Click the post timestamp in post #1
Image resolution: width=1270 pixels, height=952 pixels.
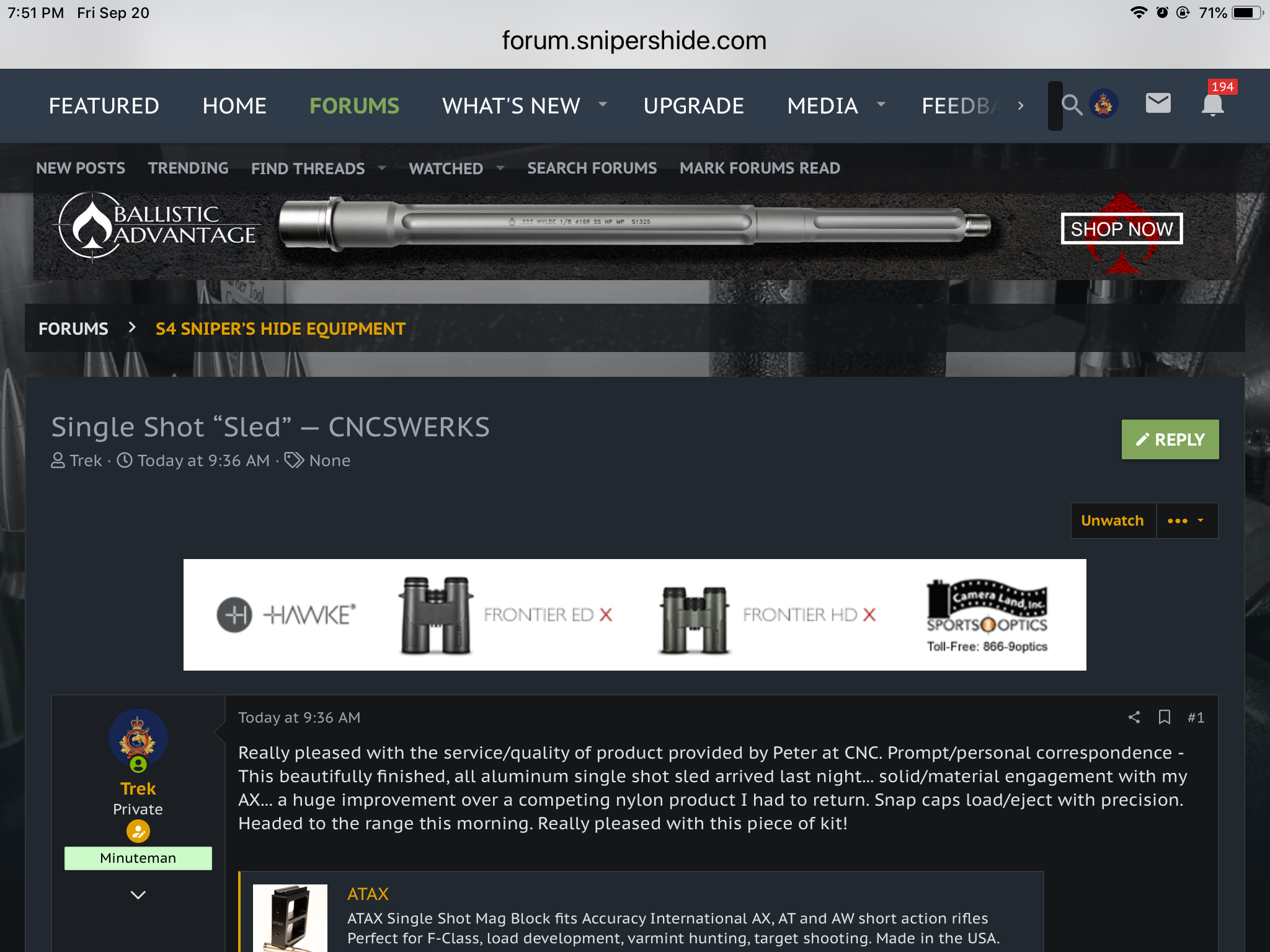point(299,717)
